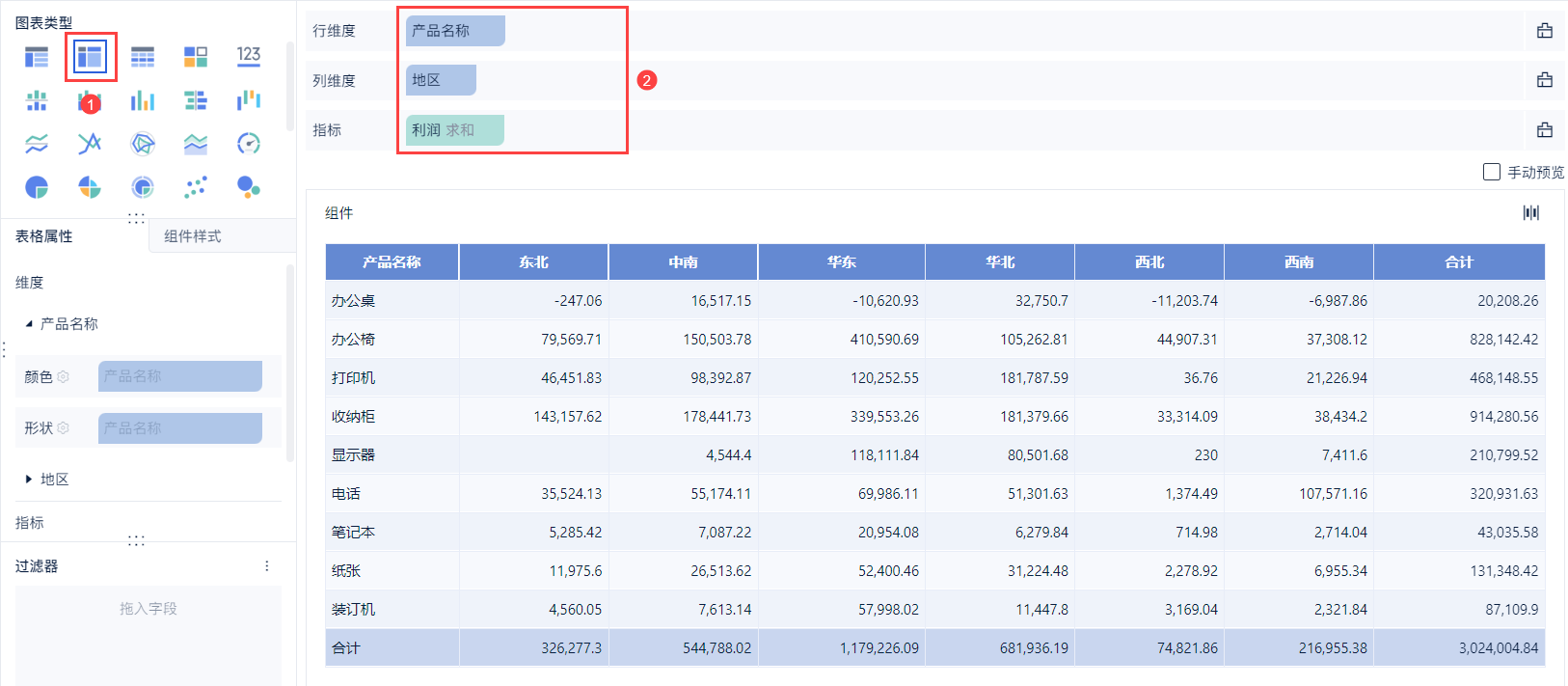This screenshot has height=686, width=1568.
Task: Open gear settings next to 颜色
Action: (x=64, y=376)
